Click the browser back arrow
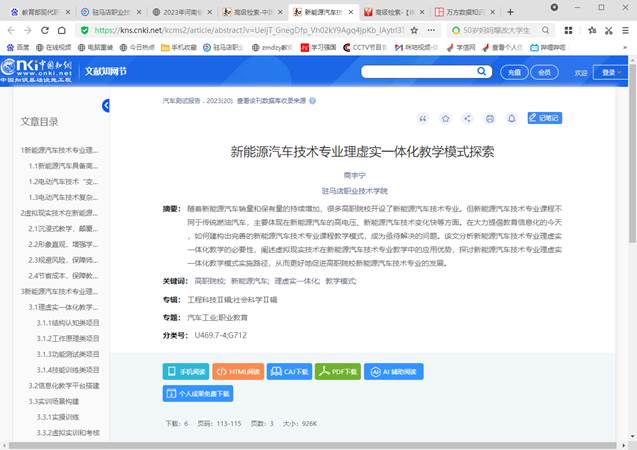This screenshot has height=450, width=637. 11,30
